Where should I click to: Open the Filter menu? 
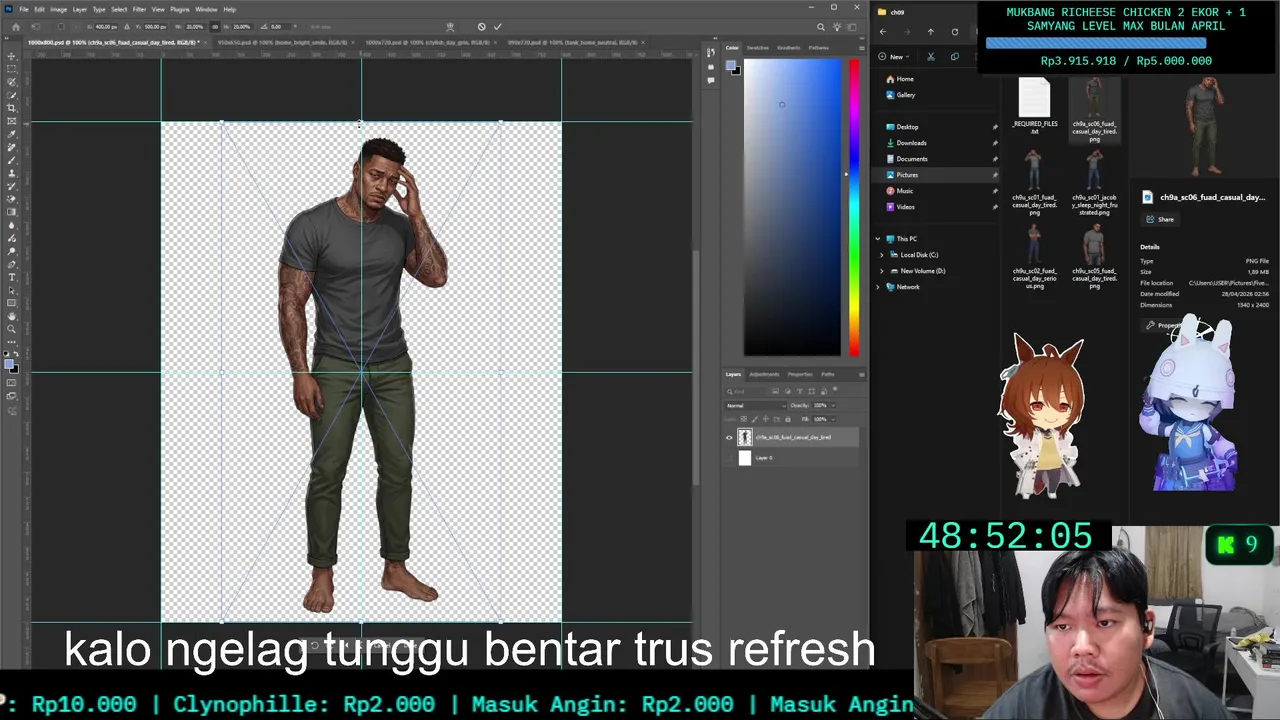pyautogui.click(x=139, y=9)
